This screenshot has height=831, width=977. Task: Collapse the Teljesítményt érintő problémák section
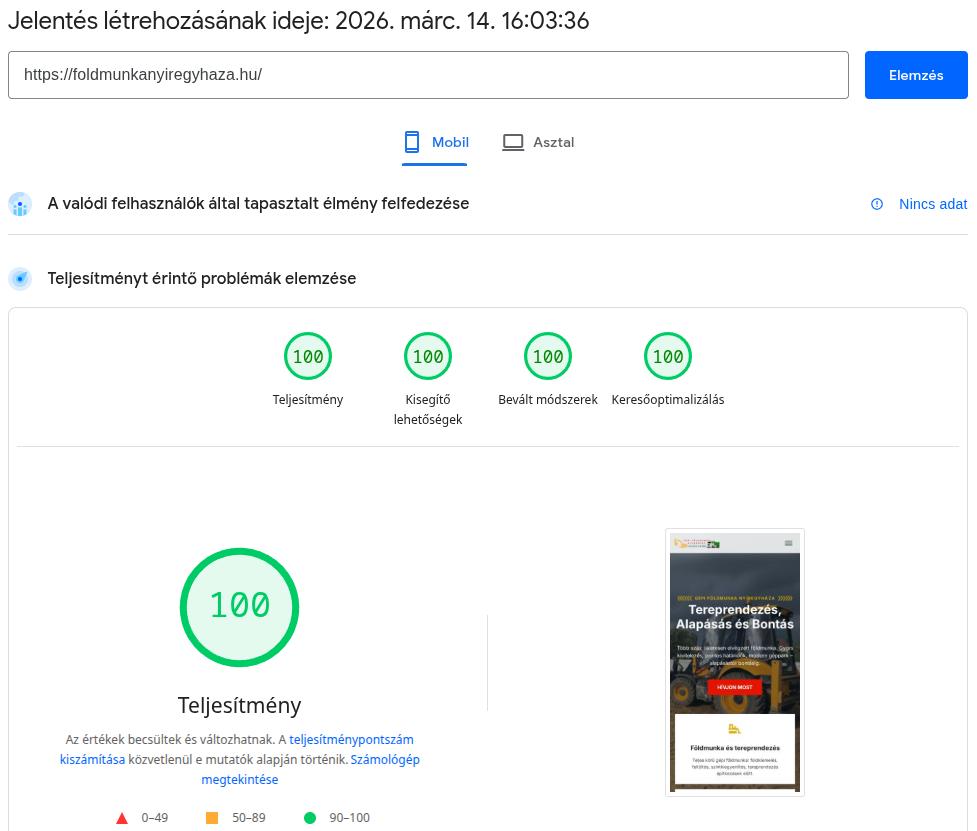202,278
